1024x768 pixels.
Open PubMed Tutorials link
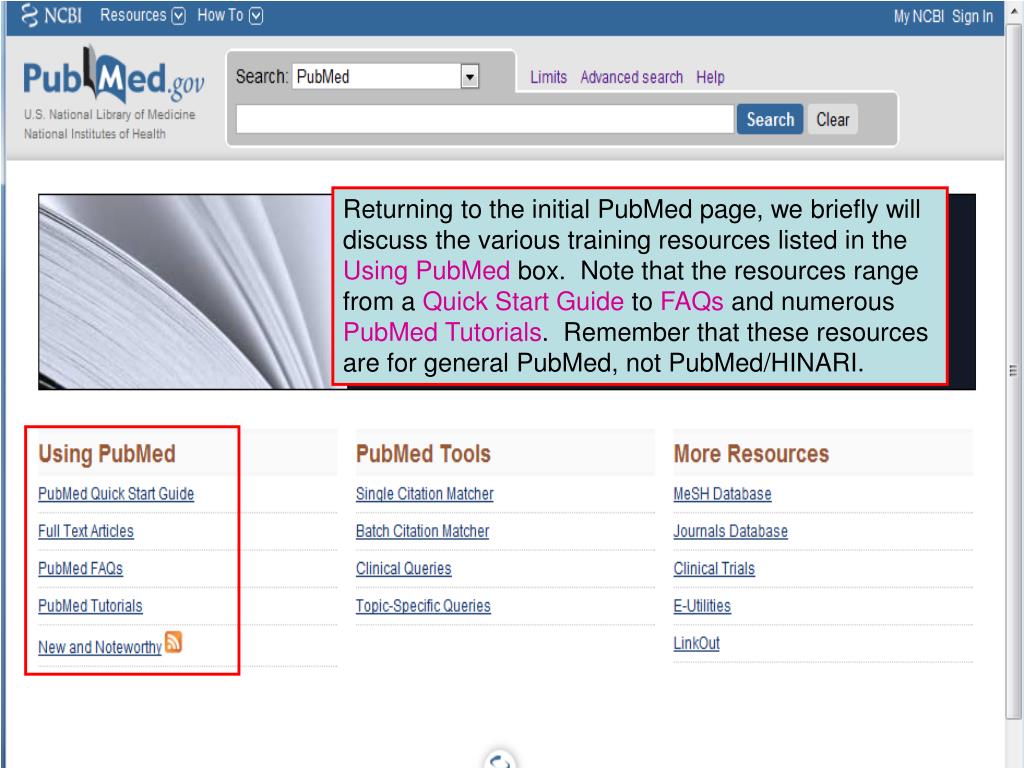pos(90,605)
